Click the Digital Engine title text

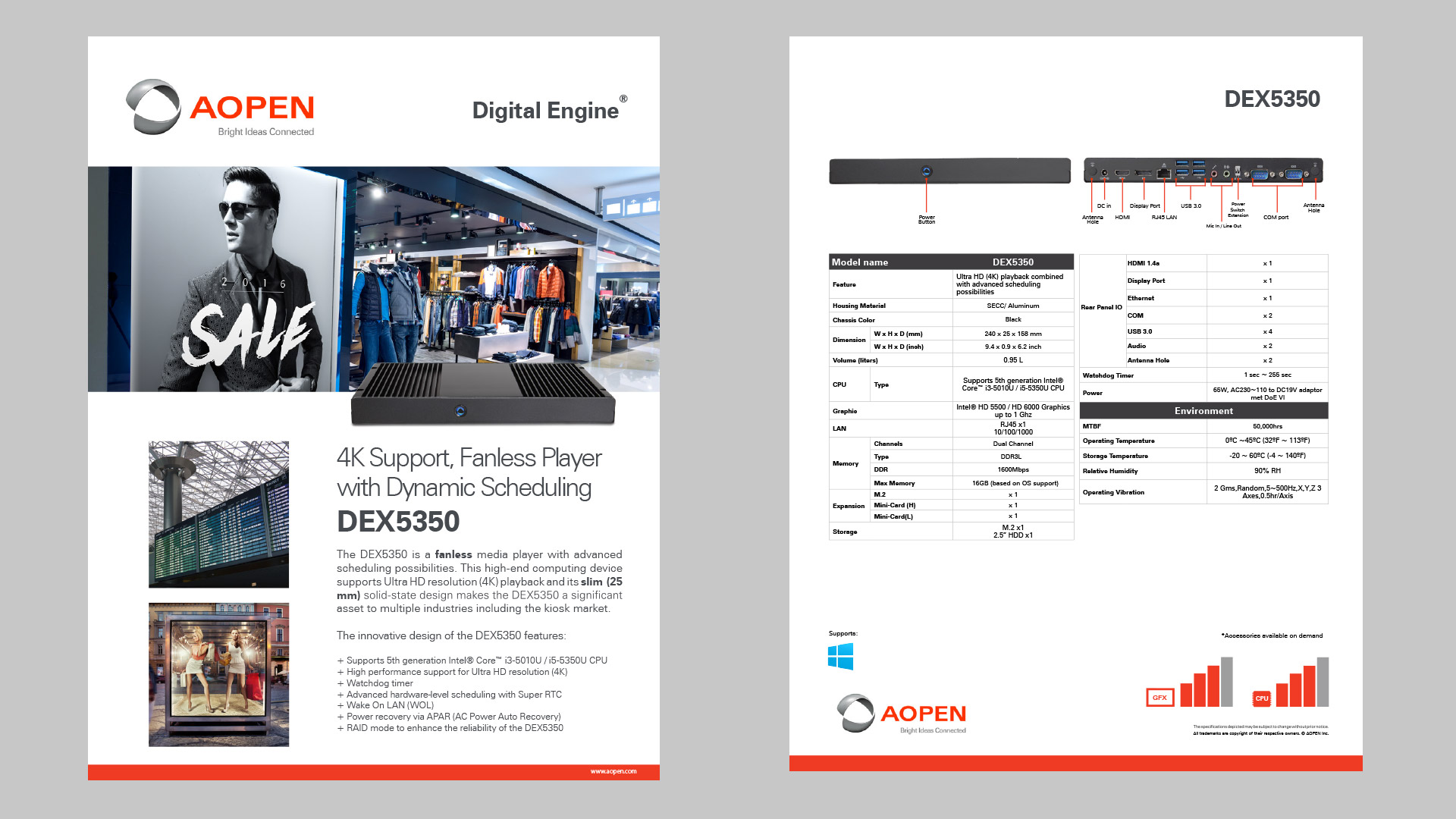[546, 111]
